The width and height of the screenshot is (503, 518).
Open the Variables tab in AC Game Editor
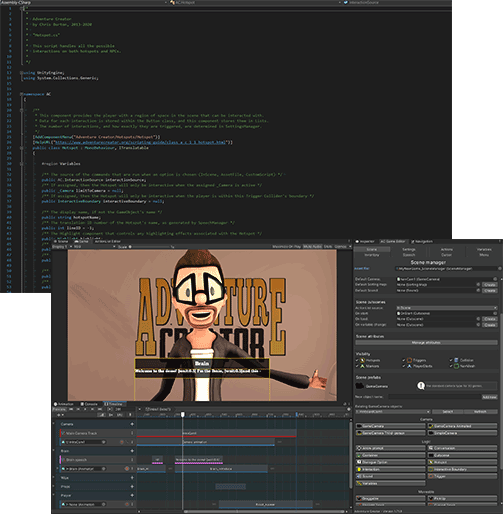(x=484, y=249)
